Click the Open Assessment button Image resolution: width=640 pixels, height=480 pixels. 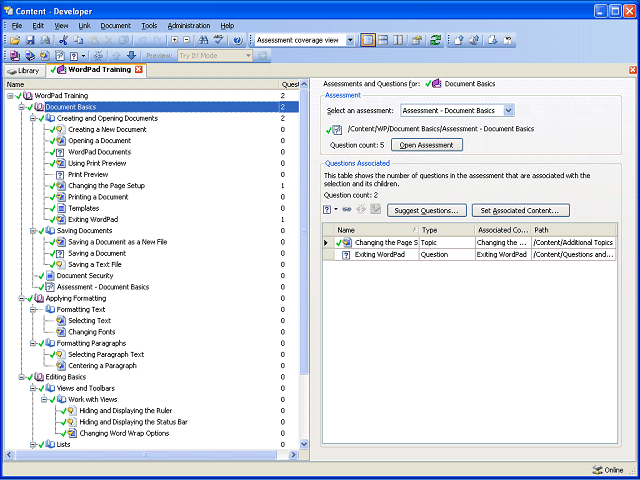coord(427,145)
